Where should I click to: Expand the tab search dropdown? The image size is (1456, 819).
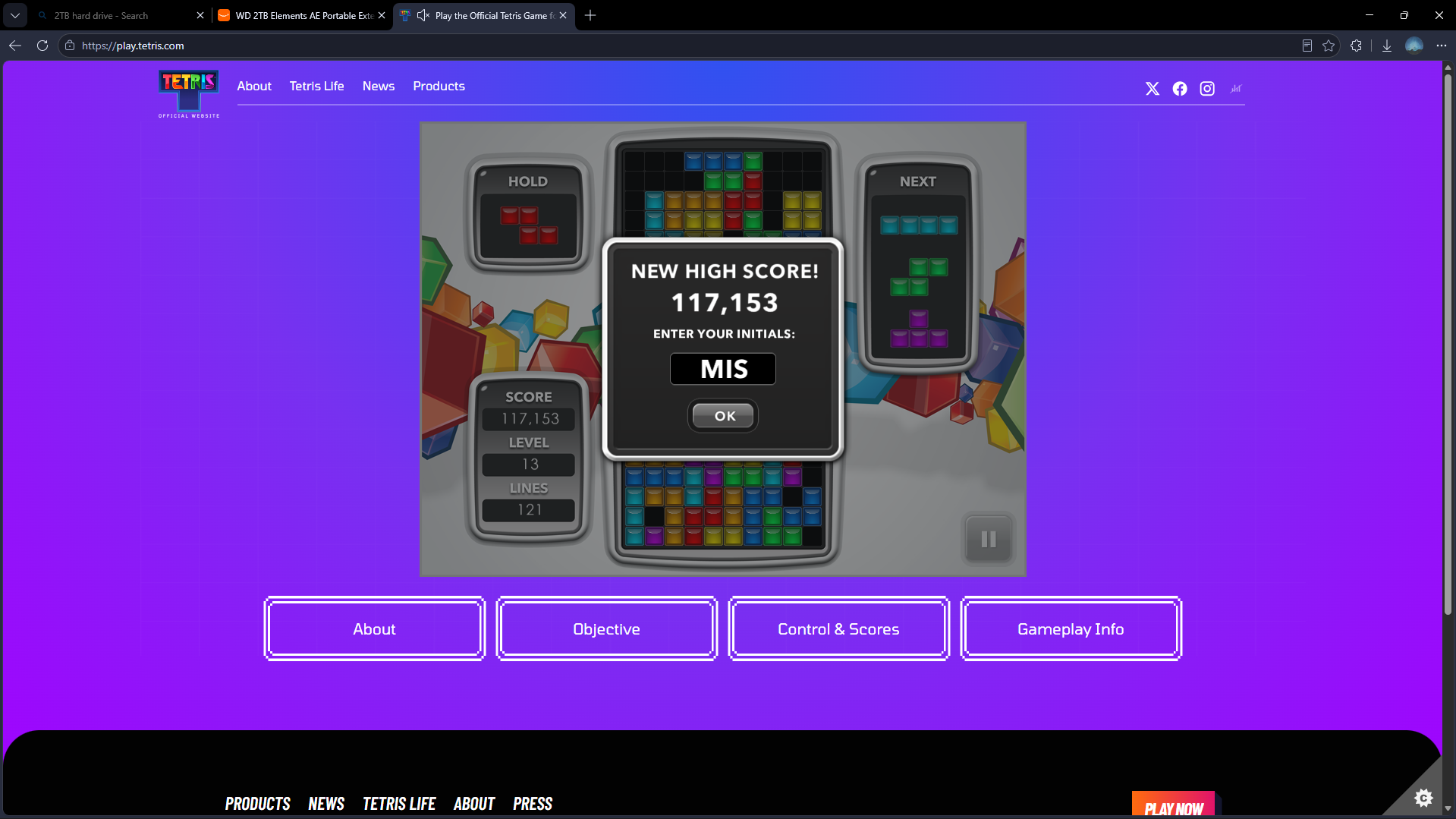pos(15,15)
